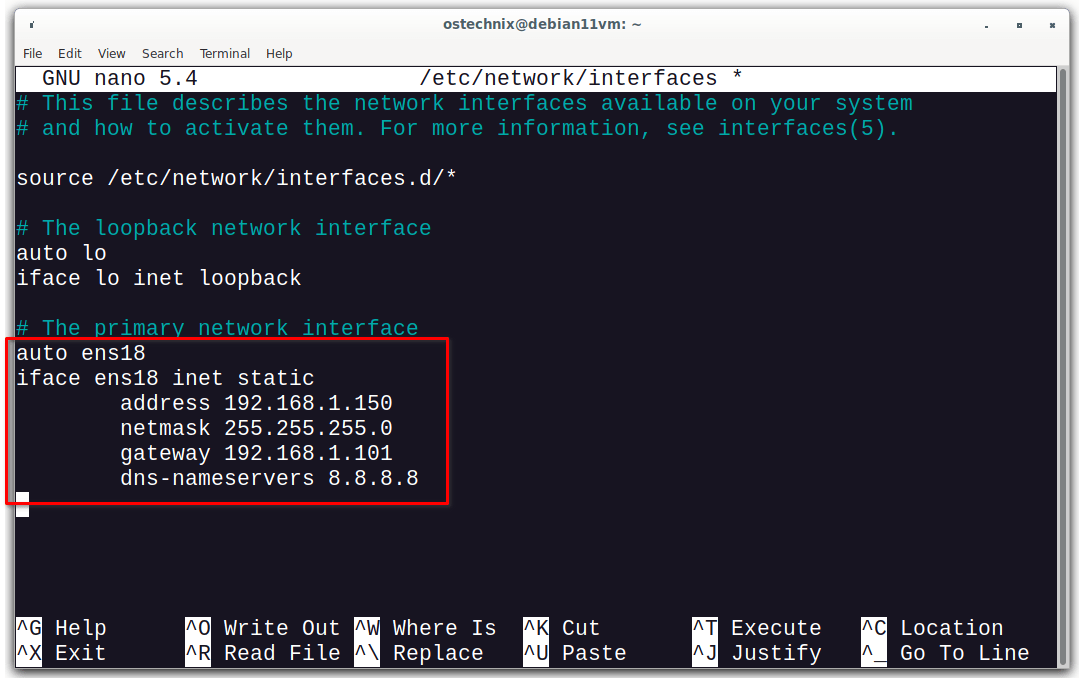1079x678 pixels.
Task: Click the ^\ Replace shortcut
Action: (419, 653)
